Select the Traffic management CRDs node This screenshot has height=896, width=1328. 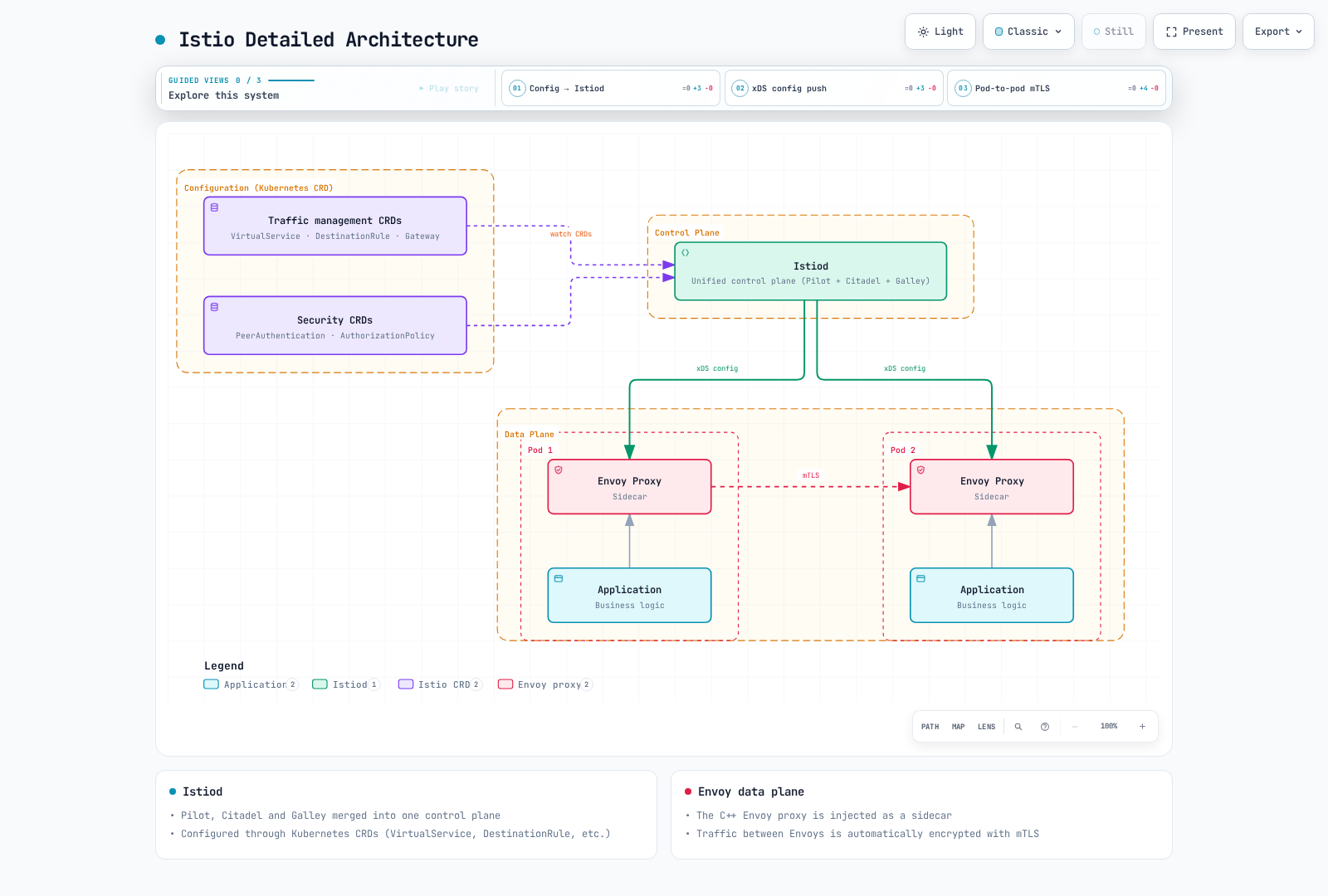pyautogui.click(x=335, y=226)
